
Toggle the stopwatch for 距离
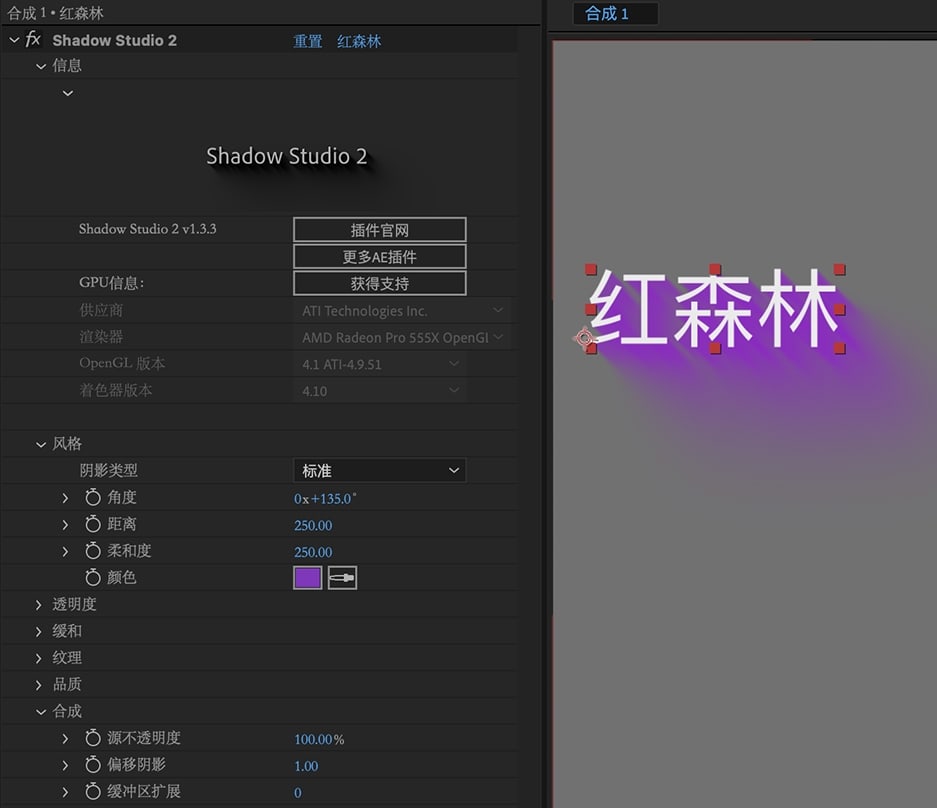click(x=93, y=524)
